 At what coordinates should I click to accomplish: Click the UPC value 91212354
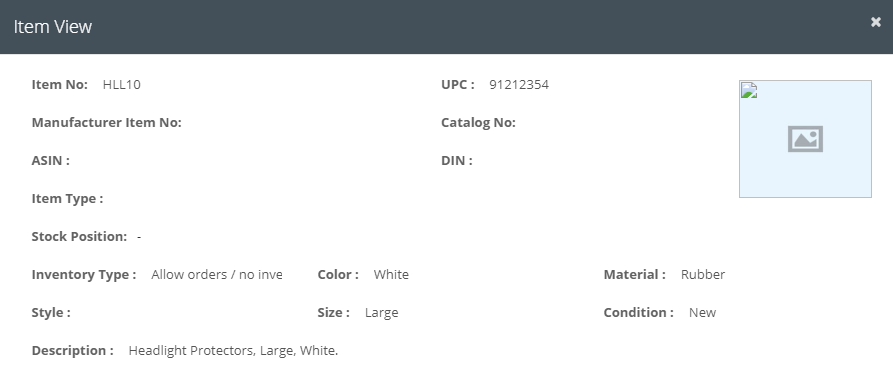point(519,84)
